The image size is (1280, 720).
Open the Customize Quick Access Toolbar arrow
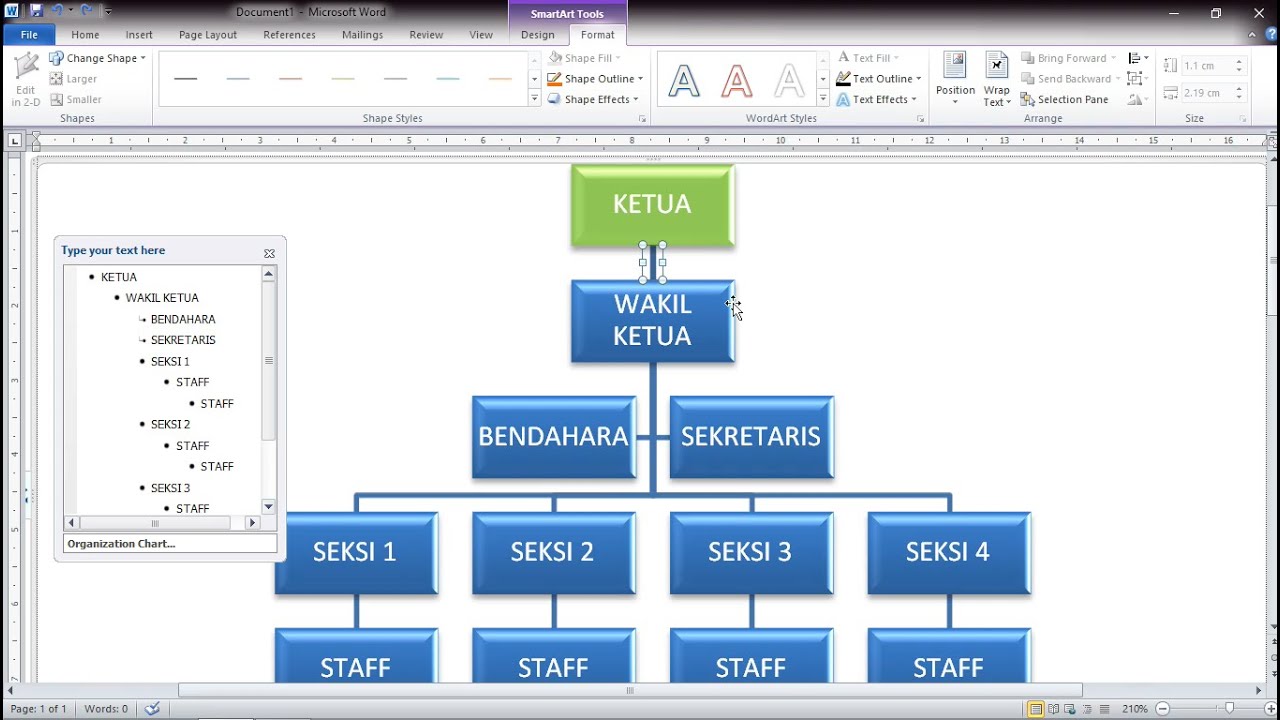click(108, 12)
